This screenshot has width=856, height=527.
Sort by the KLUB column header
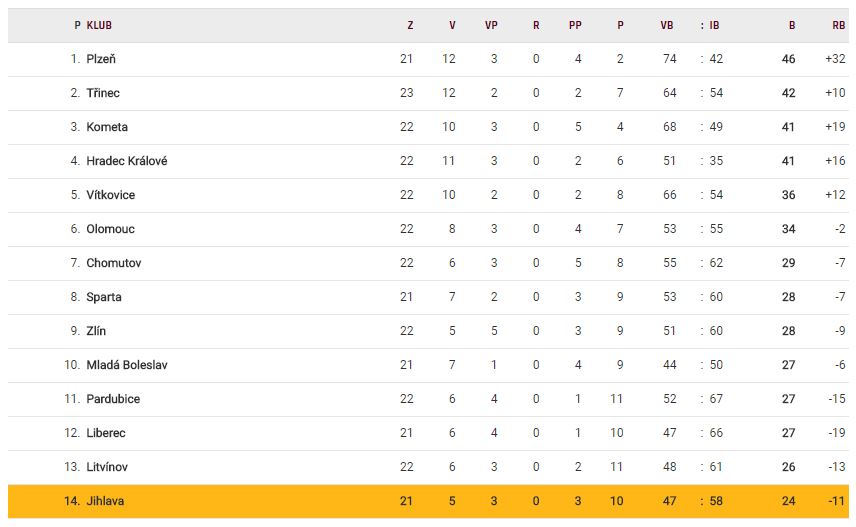tap(99, 25)
